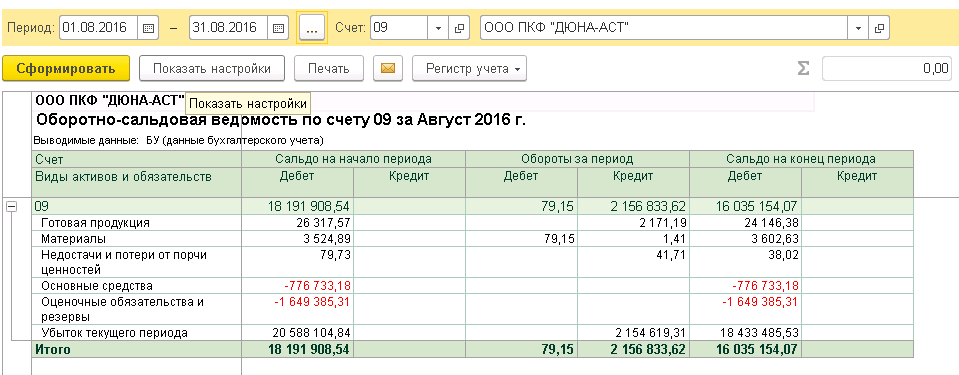Click the period selection ellipsis button
This screenshot has width=959, height=375.
coord(312,28)
